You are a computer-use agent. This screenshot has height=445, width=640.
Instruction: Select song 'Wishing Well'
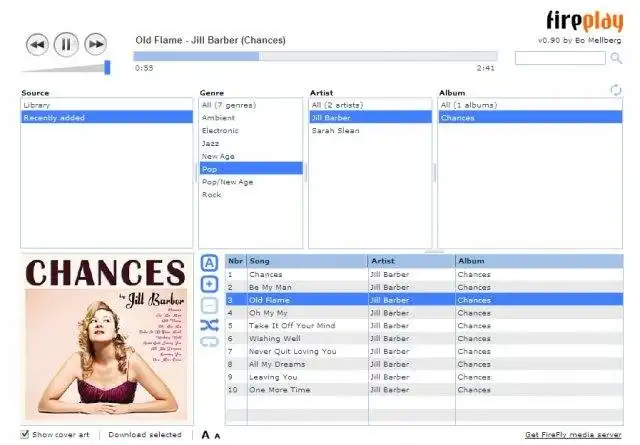pos(424,338)
